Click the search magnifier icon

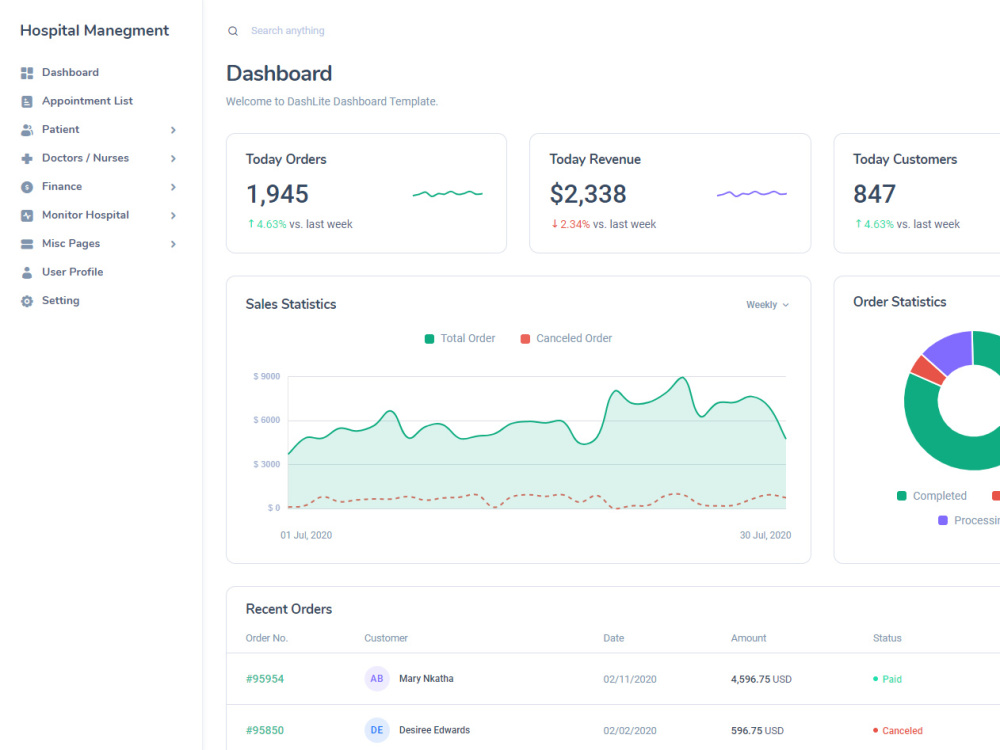point(233,31)
